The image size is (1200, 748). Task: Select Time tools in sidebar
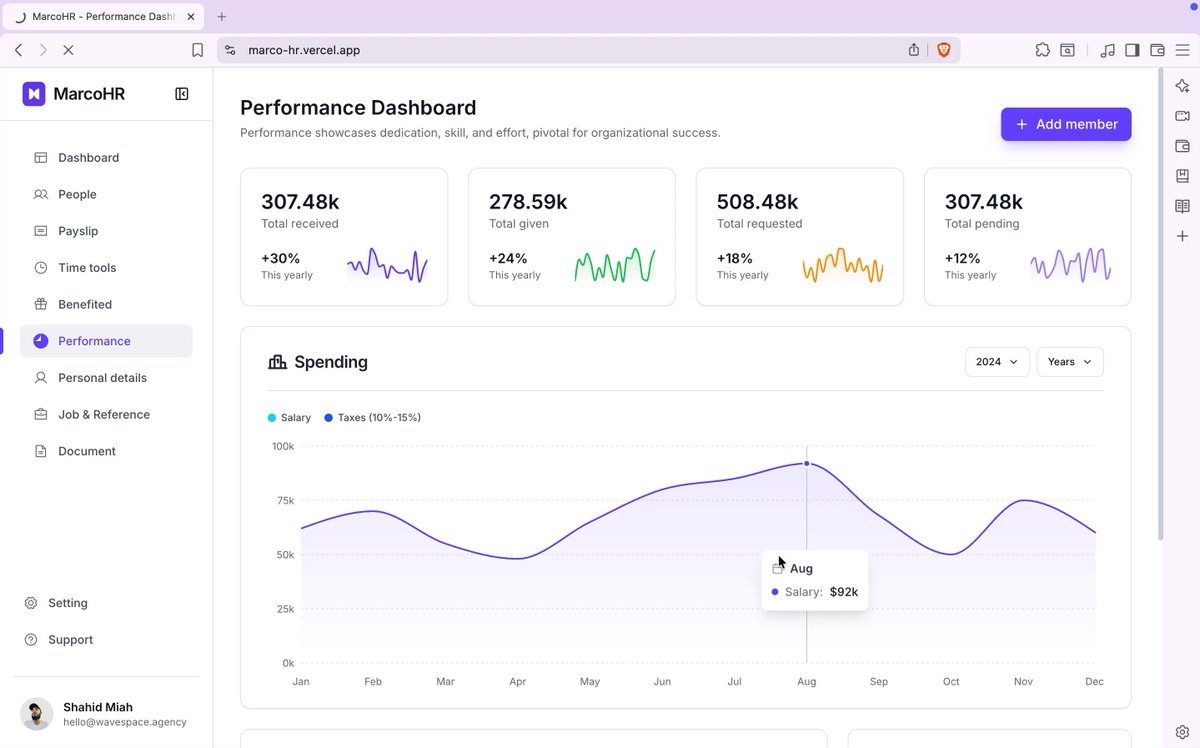[x=106, y=268]
